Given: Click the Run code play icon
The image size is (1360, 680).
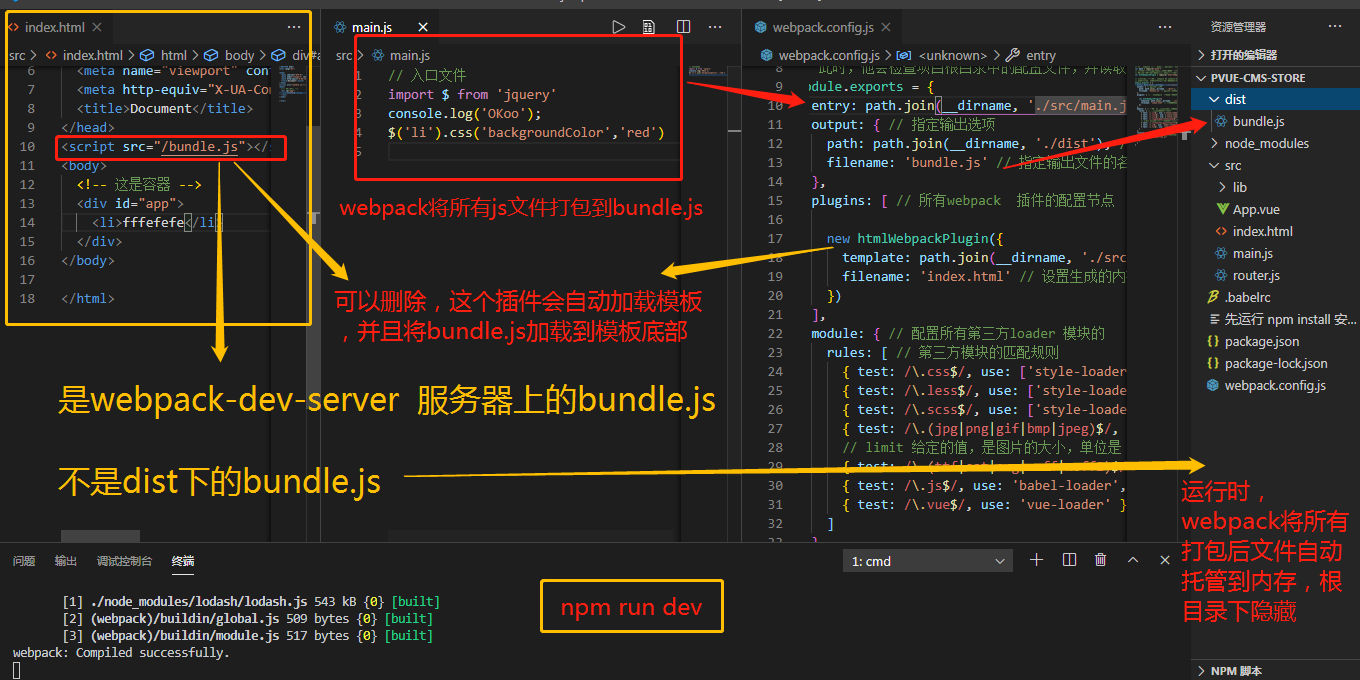Looking at the screenshot, I should coord(619,27).
